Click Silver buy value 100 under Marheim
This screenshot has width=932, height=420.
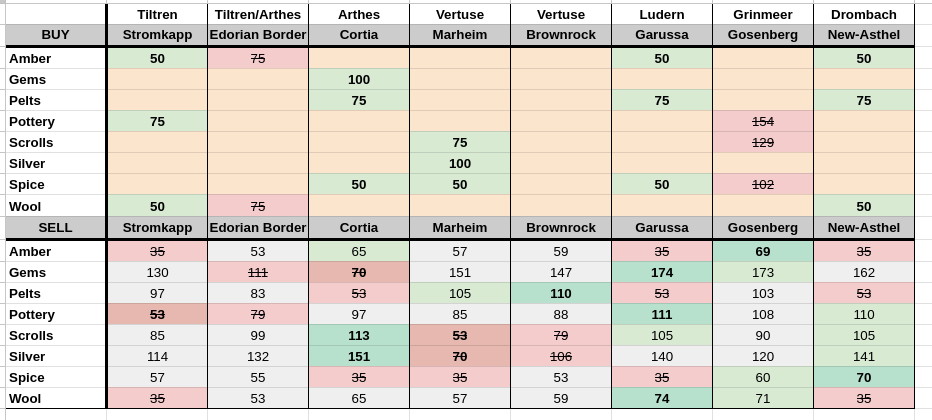coord(460,163)
